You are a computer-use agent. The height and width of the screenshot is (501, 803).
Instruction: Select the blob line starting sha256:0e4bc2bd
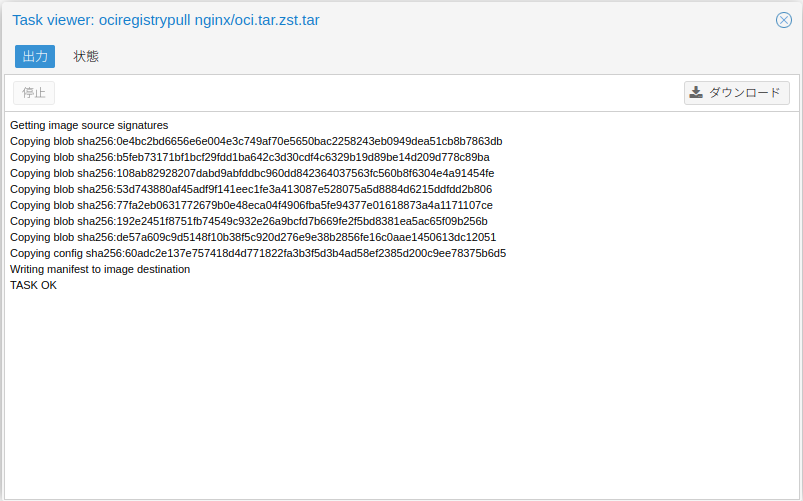tap(256, 141)
